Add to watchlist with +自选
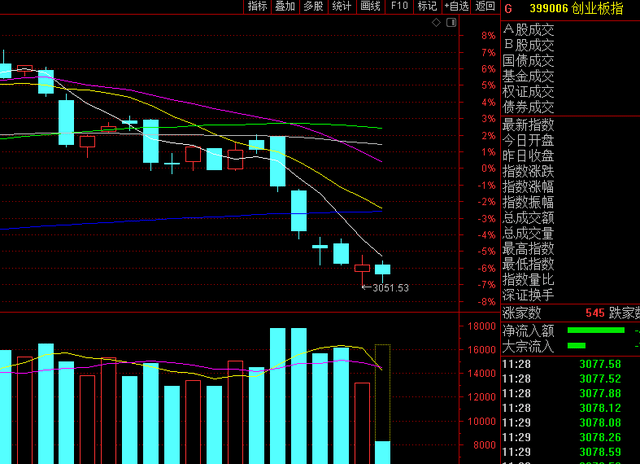Image resolution: width=640 pixels, height=464 pixels. 456,7
